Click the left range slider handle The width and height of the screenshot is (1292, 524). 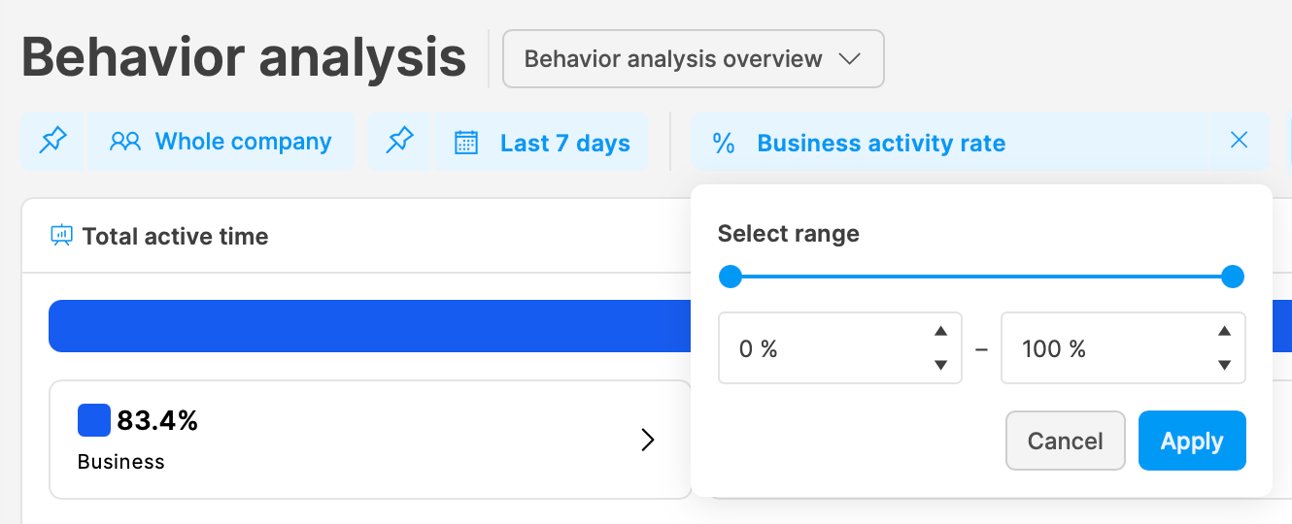click(x=731, y=277)
